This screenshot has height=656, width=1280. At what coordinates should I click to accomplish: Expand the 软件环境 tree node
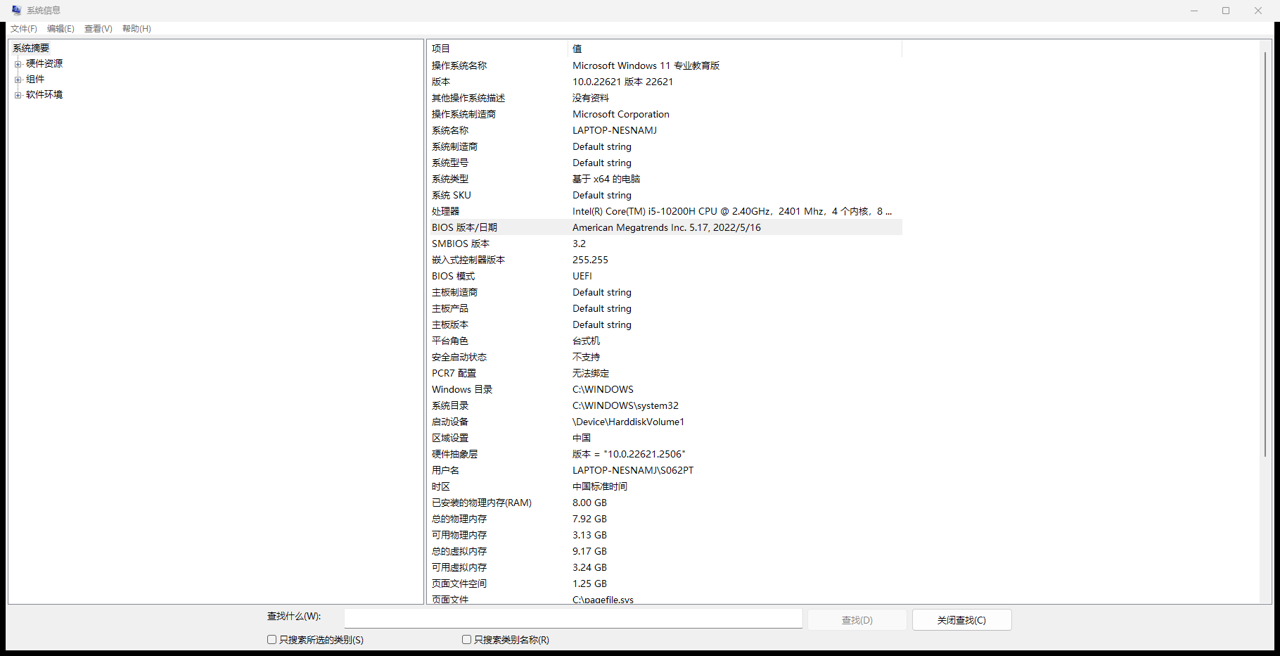click(16, 95)
